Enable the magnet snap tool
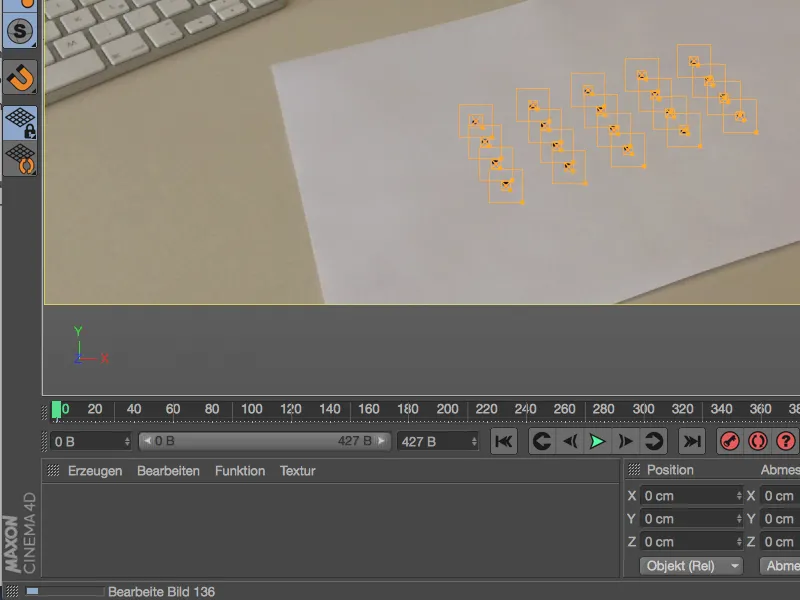Screen dimensions: 800x600 (x=20, y=78)
